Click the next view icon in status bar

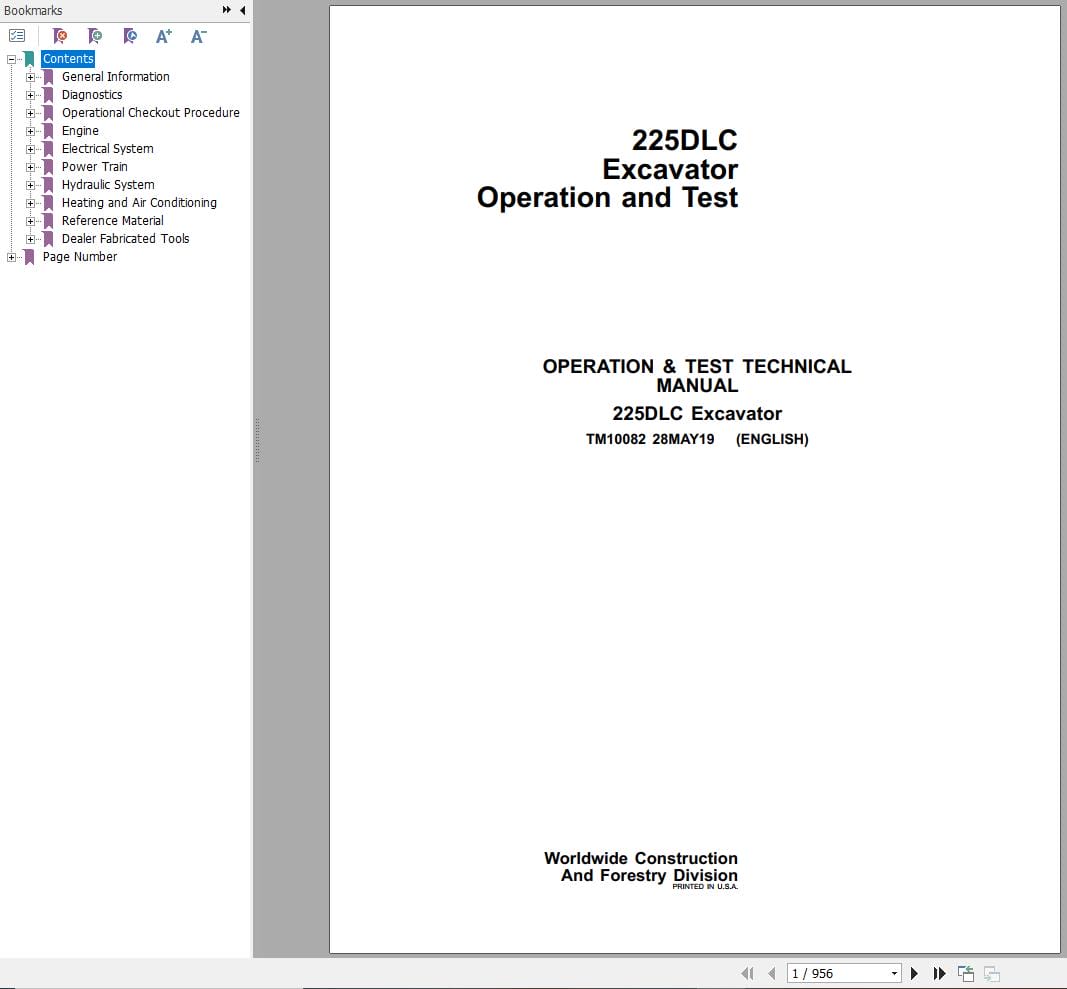tap(992, 973)
